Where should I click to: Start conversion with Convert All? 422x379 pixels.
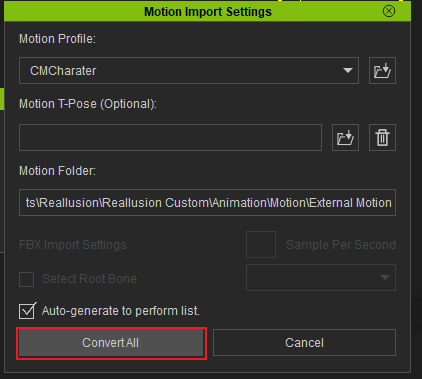point(111,343)
